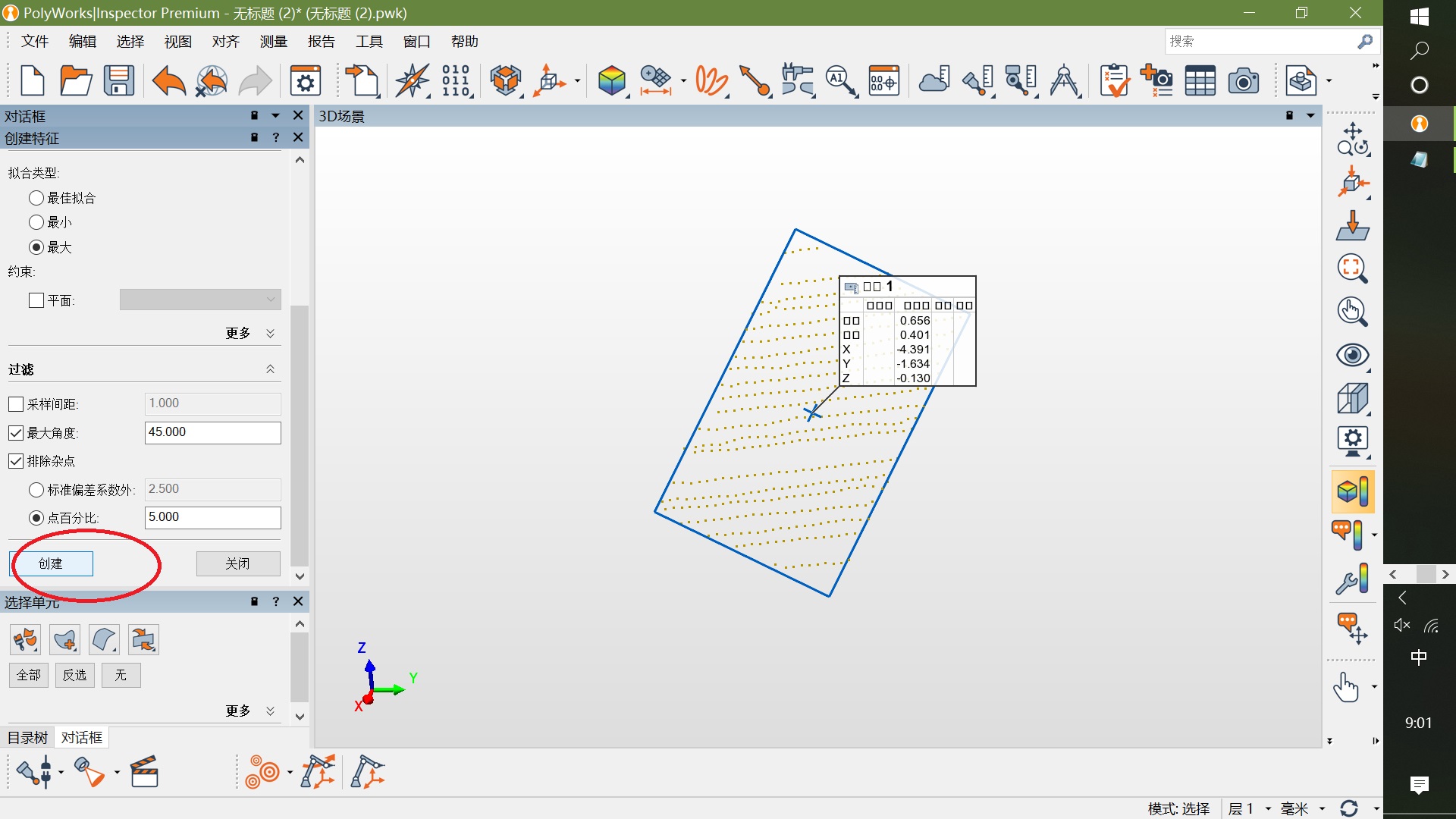Click the Save project floppy icon
Image resolution: width=1456 pixels, height=819 pixels.
tap(119, 80)
